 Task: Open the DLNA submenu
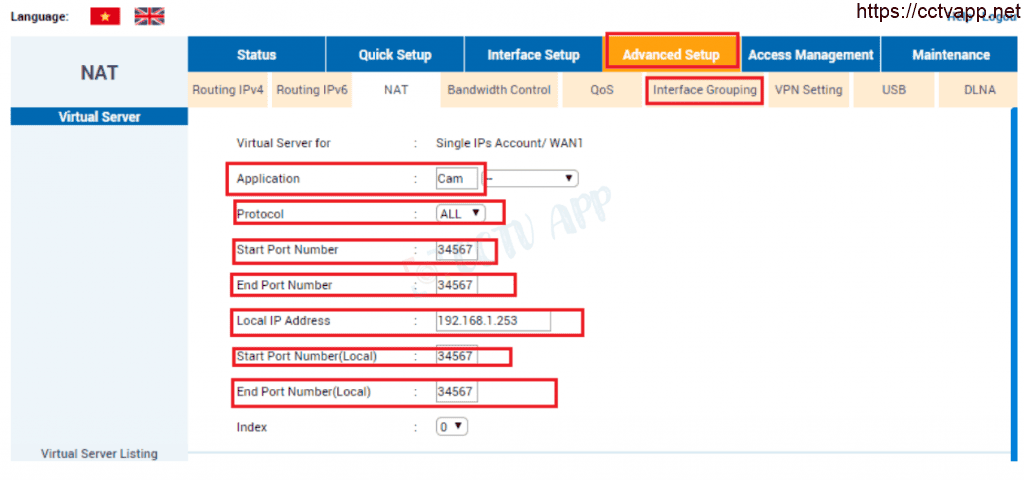(979, 90)
